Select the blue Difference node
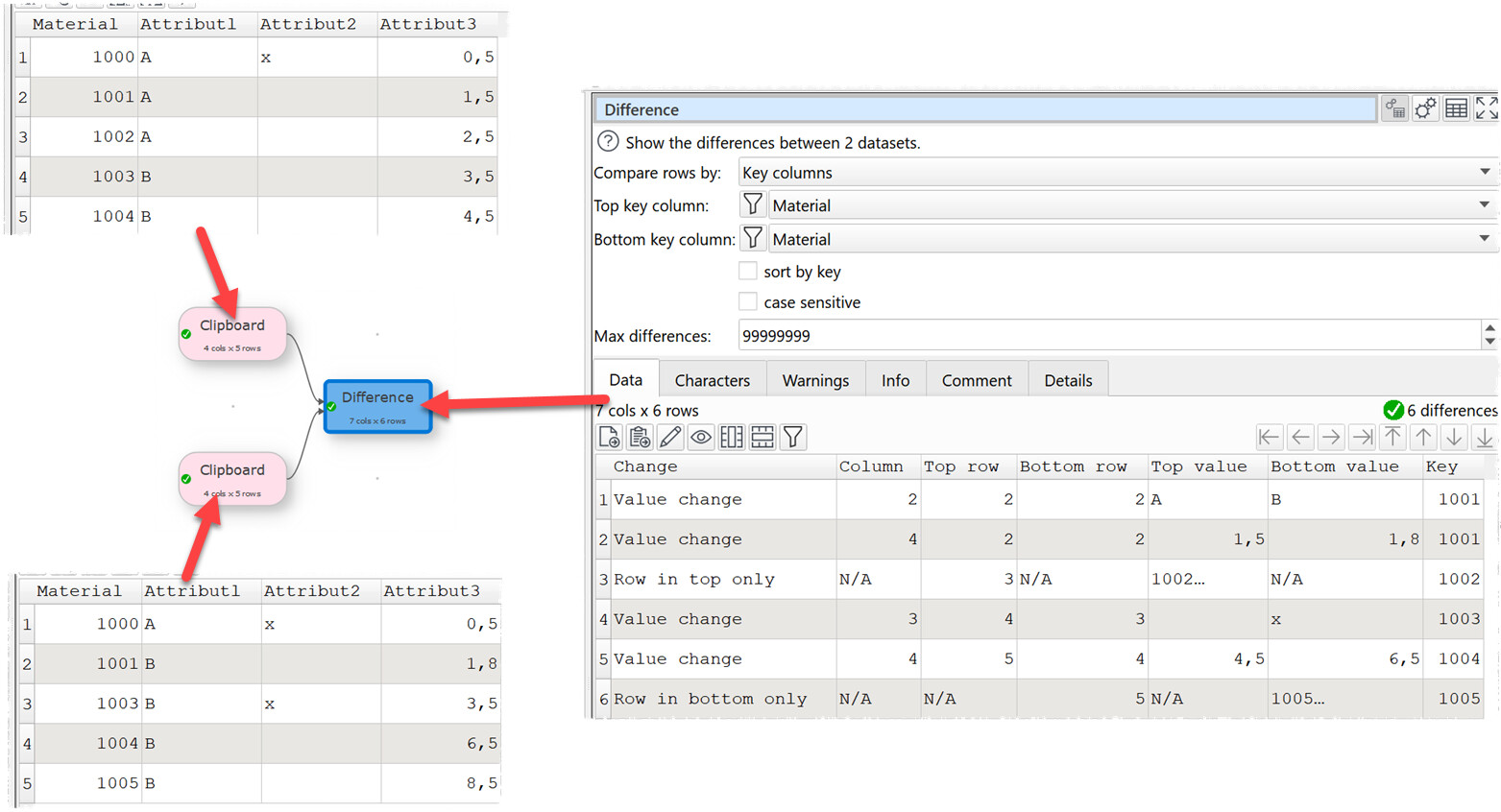This screenshot has width=1501, height=812. tap(377, 406)
